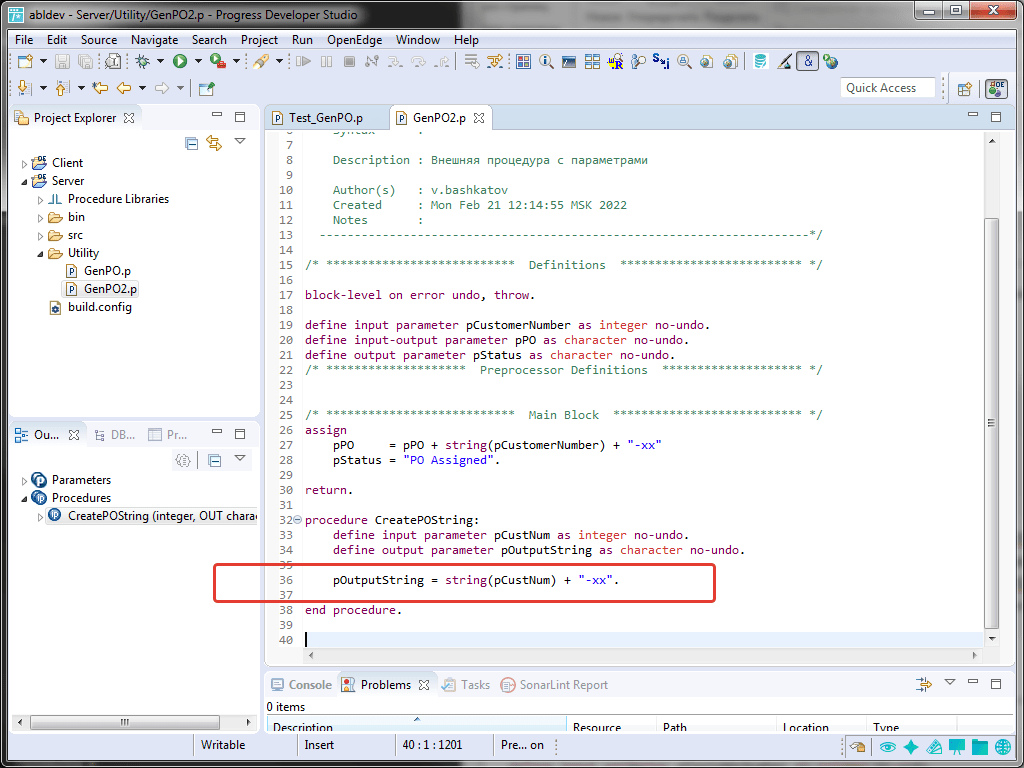Click Collapse All in Project Explorer

(191, 143)
